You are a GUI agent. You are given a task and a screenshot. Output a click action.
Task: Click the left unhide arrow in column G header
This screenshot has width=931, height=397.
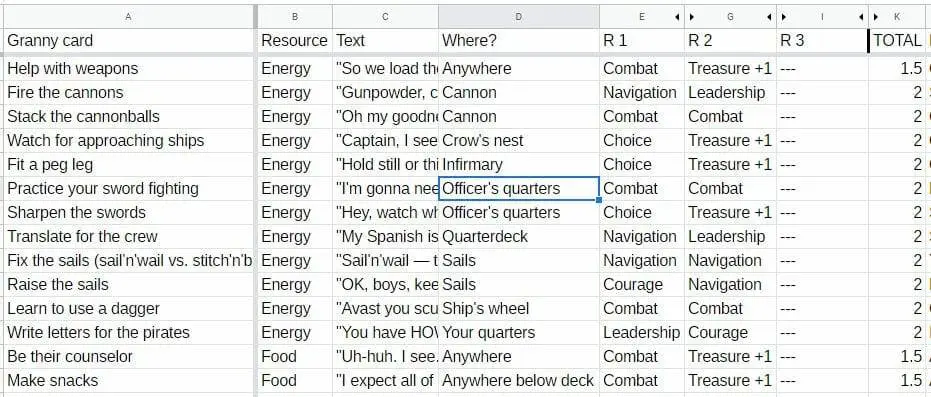coord(692,17)
